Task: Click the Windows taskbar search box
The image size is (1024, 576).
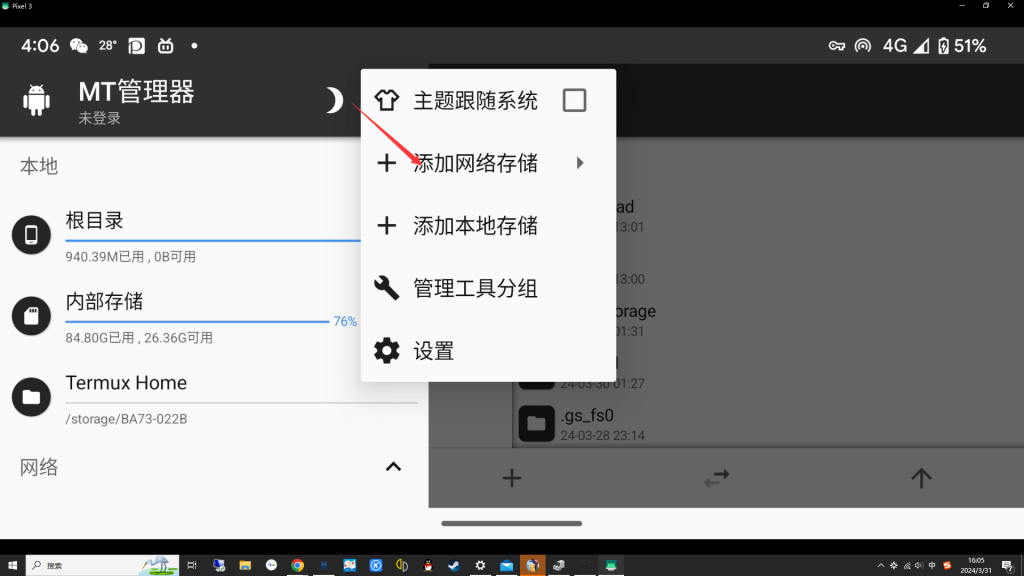Action: point(100,565)
